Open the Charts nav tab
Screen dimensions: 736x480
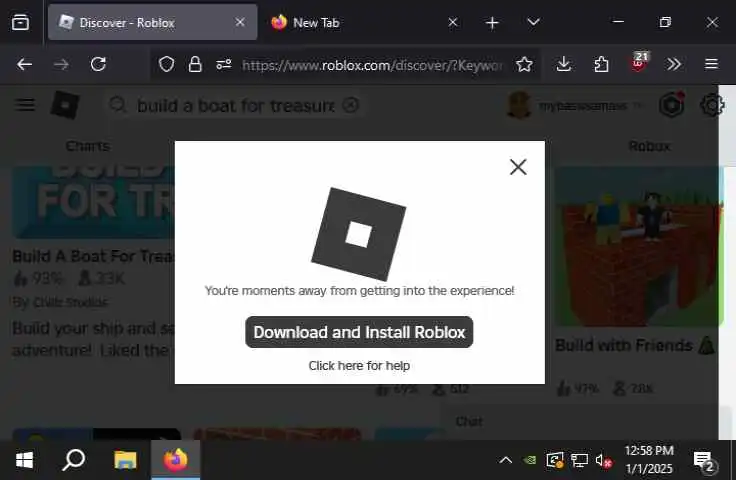pos(88,146)
